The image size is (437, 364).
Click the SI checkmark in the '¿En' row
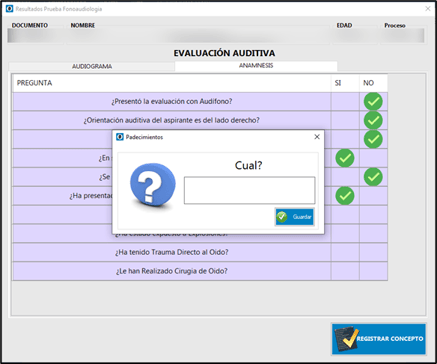[345, 158]
